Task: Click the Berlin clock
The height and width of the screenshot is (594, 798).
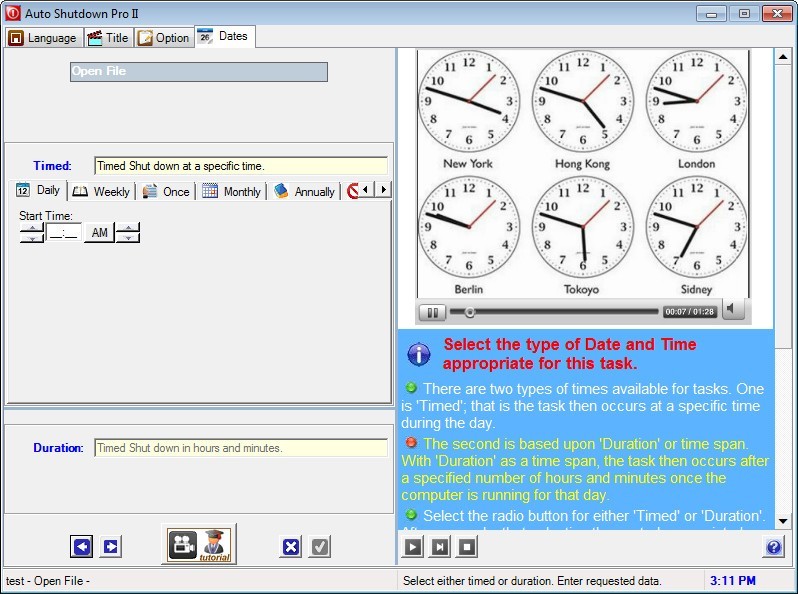Action: tap(469, 227)
